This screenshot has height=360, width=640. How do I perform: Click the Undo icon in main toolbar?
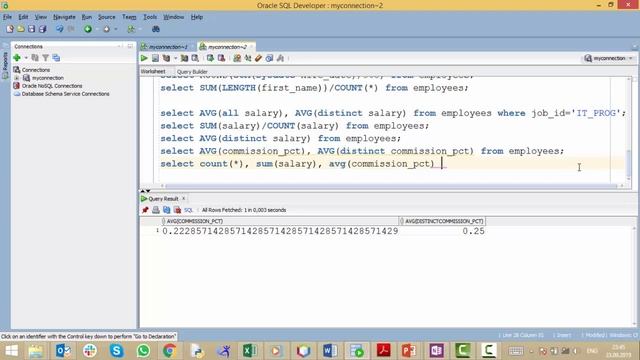pos(60,29)
